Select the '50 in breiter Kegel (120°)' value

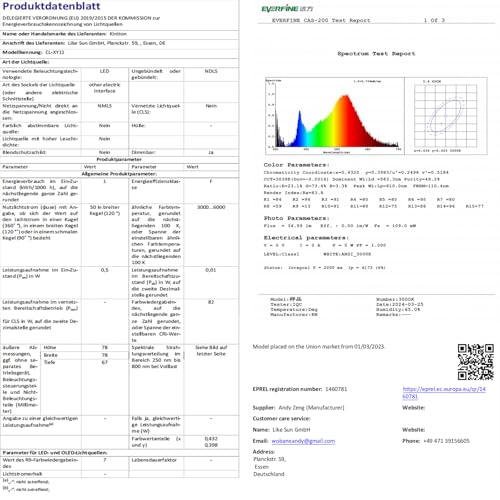[x=104, y=210]
